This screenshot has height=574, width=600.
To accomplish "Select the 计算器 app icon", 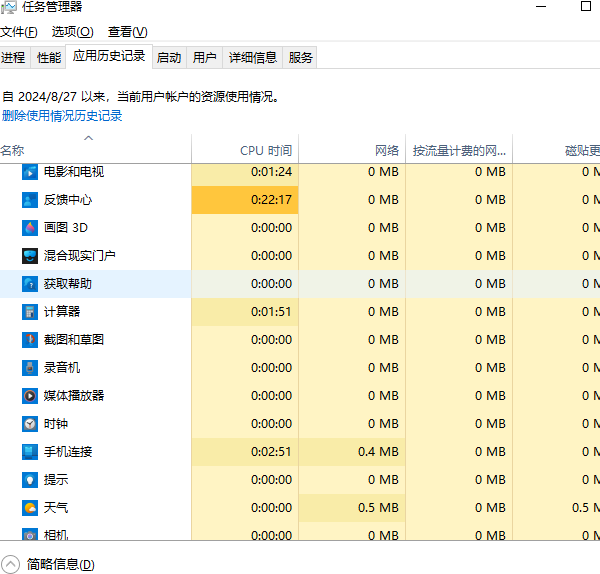I will pos(30,312).
